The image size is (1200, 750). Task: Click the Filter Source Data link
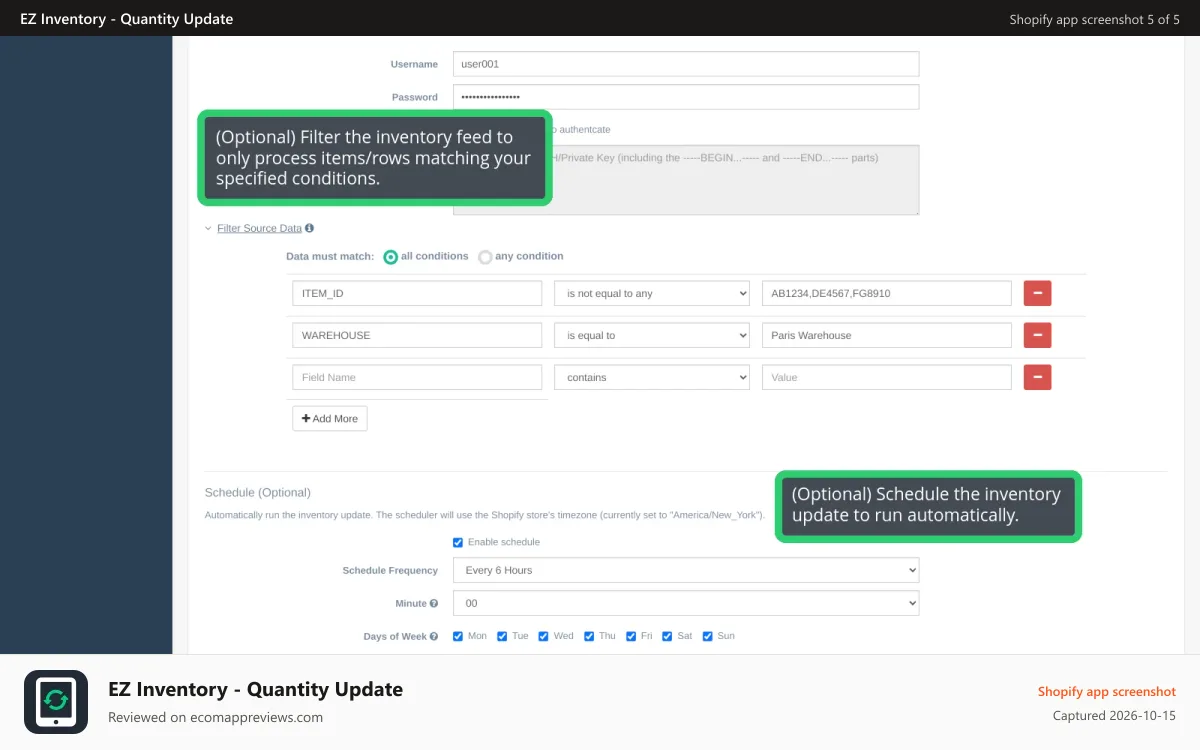click(259, 228)
